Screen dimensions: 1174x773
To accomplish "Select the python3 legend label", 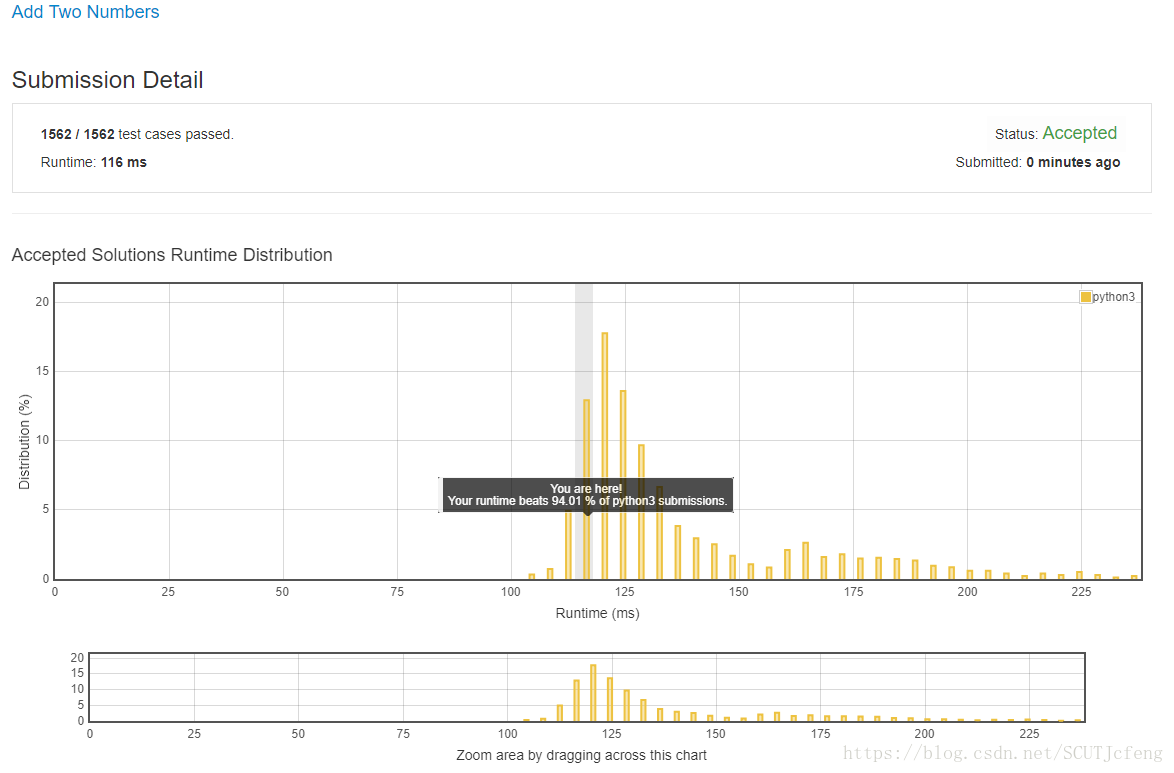I will (x=1113, y=297).
